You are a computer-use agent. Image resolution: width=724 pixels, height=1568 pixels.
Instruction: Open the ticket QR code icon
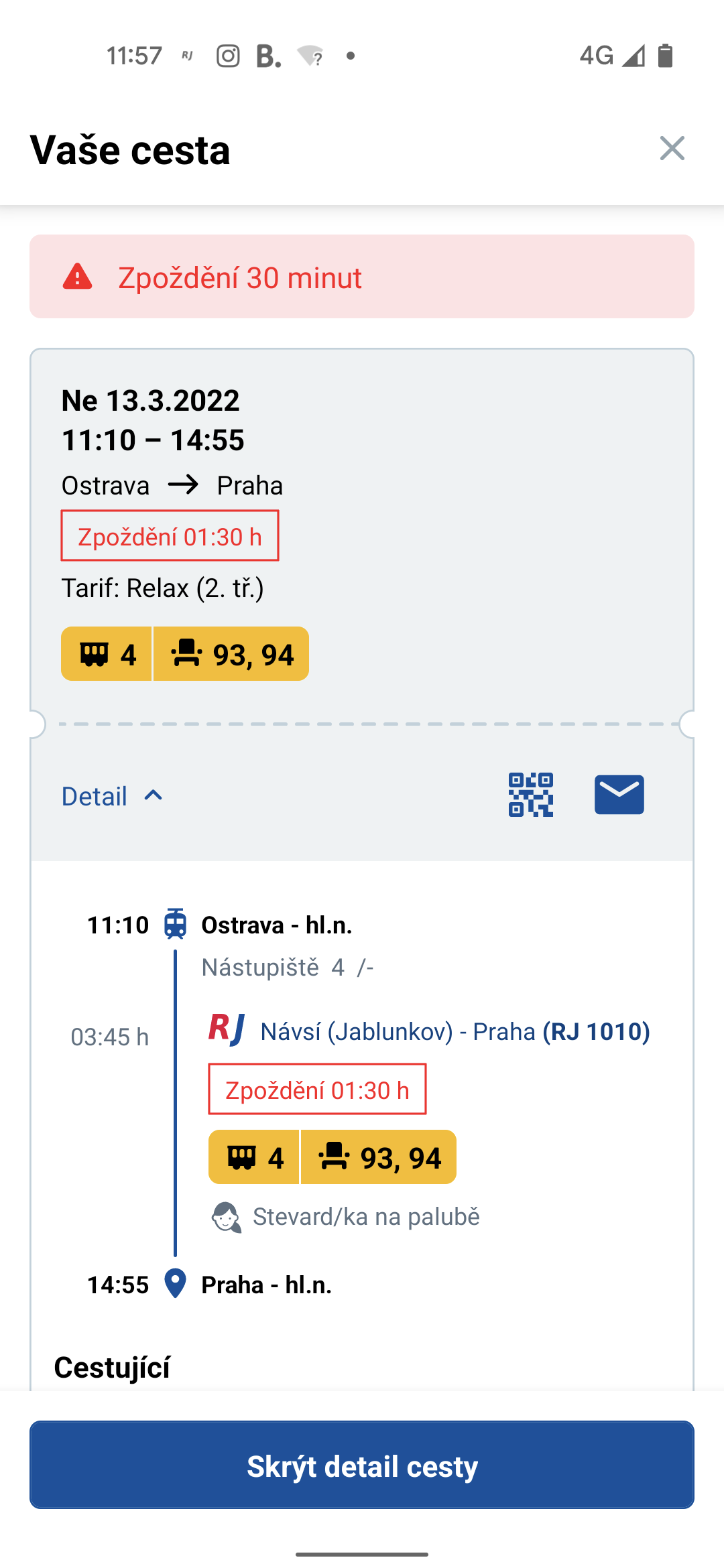pos(530,795)
